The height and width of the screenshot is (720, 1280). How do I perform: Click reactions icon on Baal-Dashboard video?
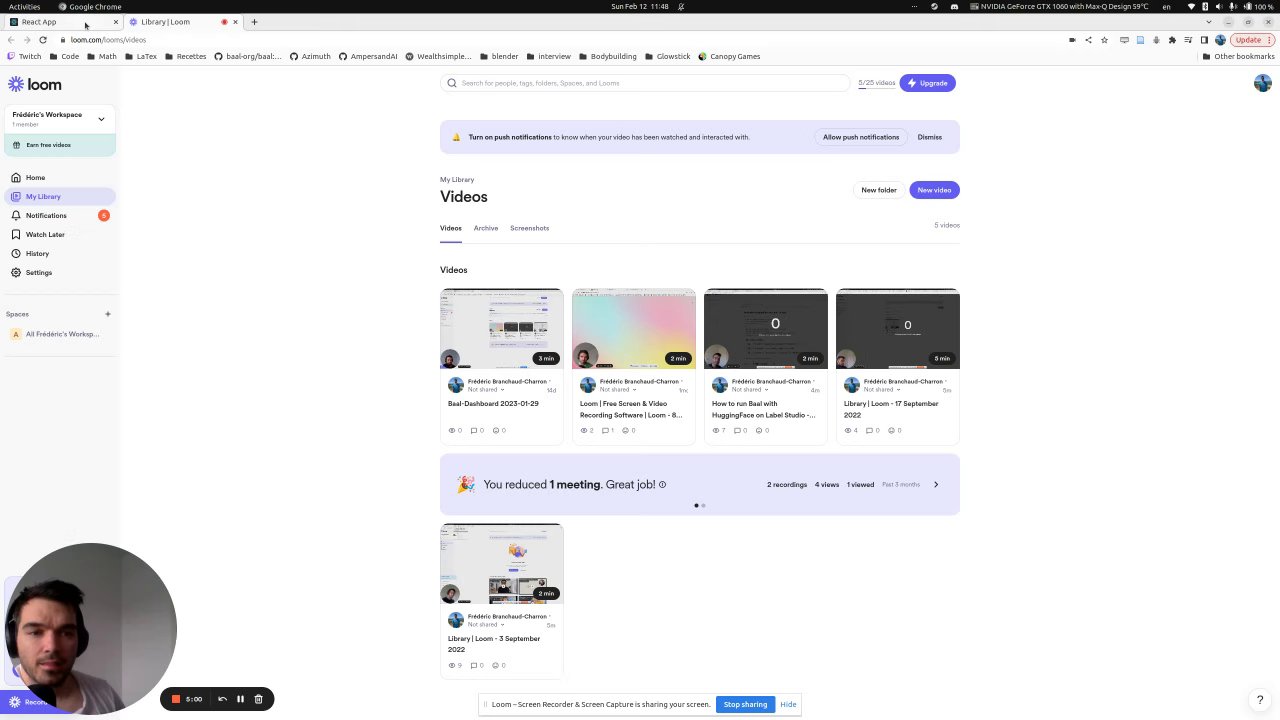point(496,431)
